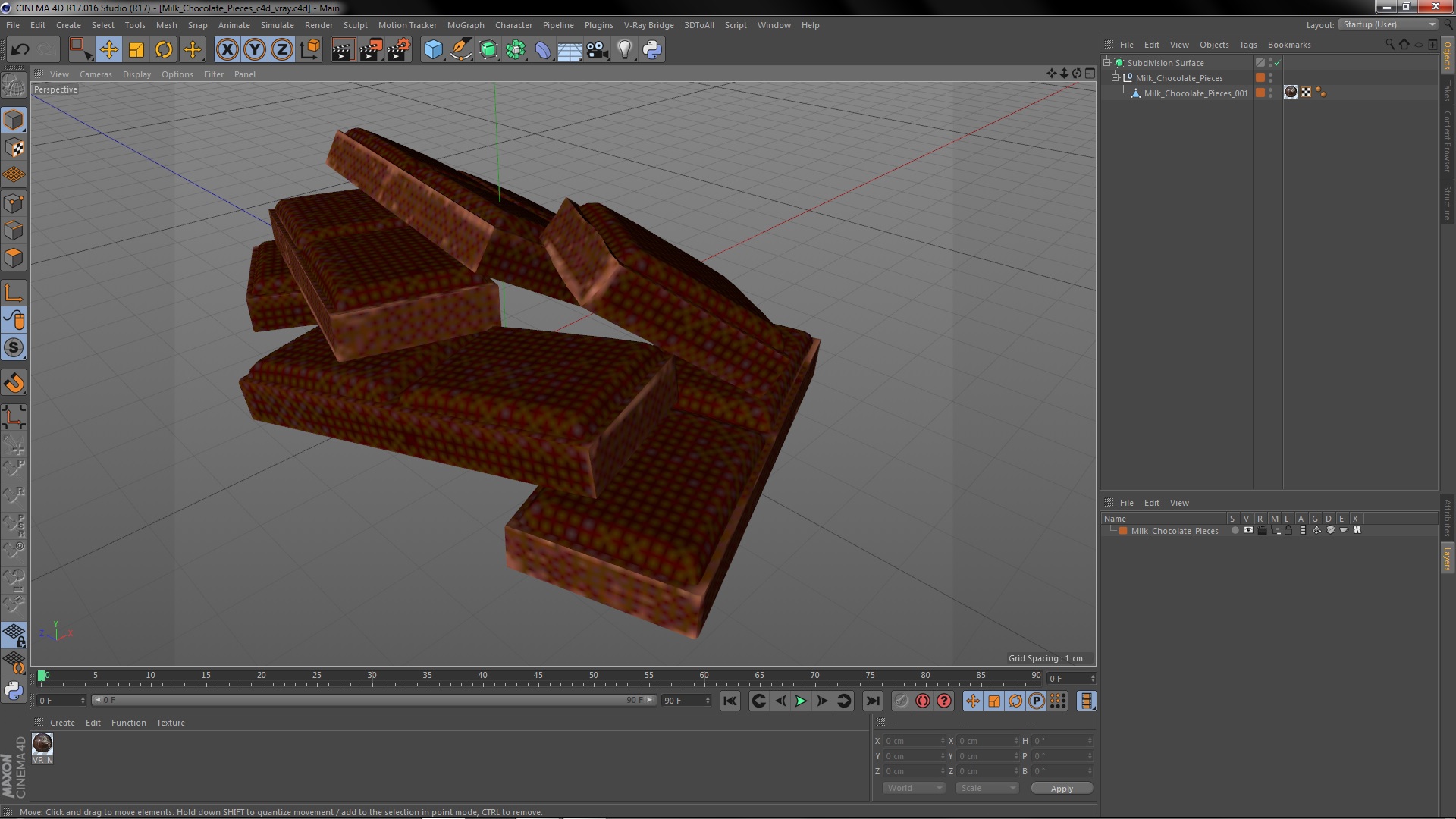Activate the Scale tool
Screen dimensions: 1456x819
pos(136,50)
